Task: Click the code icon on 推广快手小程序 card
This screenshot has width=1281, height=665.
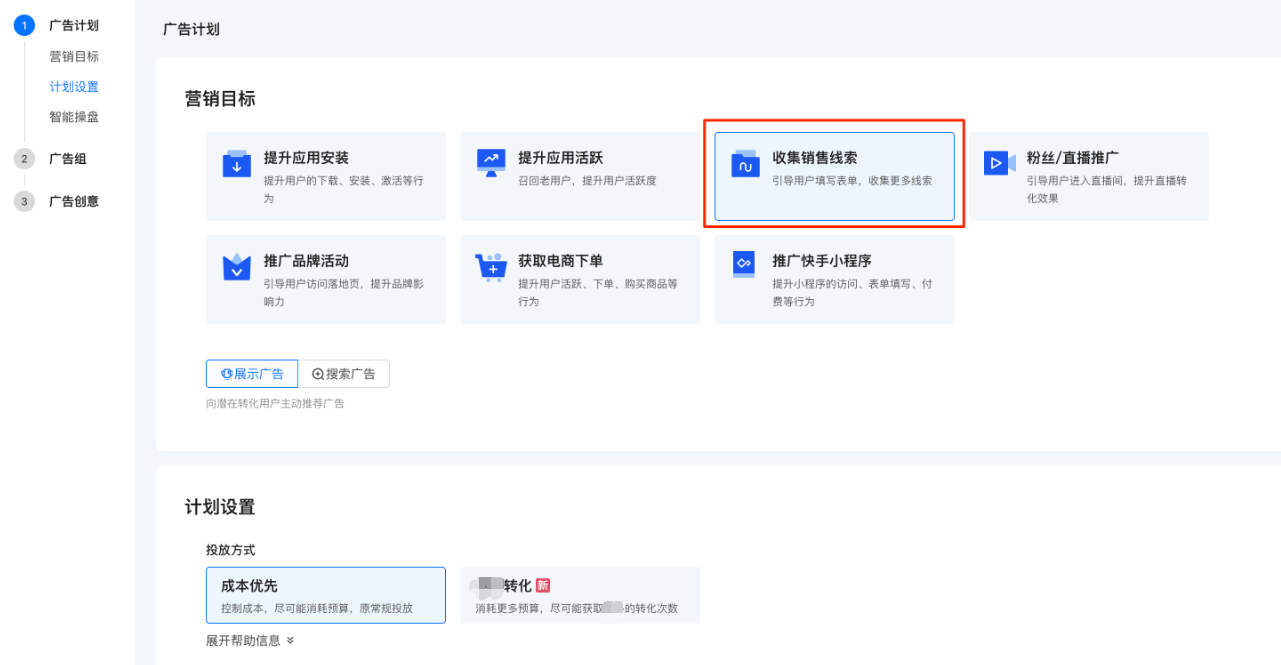Action: coord(745,264)
